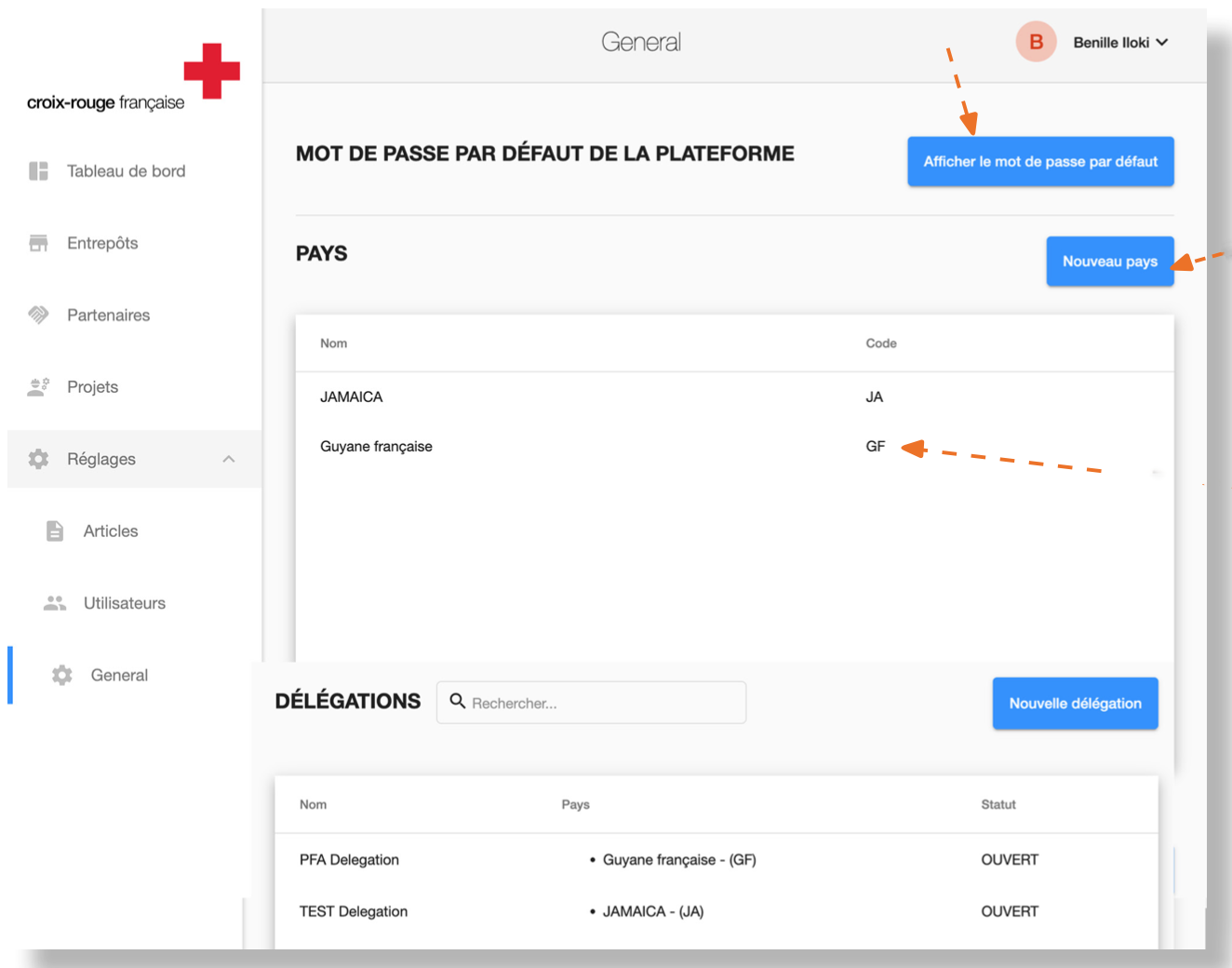Click the Entrepôts warehouse icon
This screenshot has height=968, width=1232.
tap(38, 243)
